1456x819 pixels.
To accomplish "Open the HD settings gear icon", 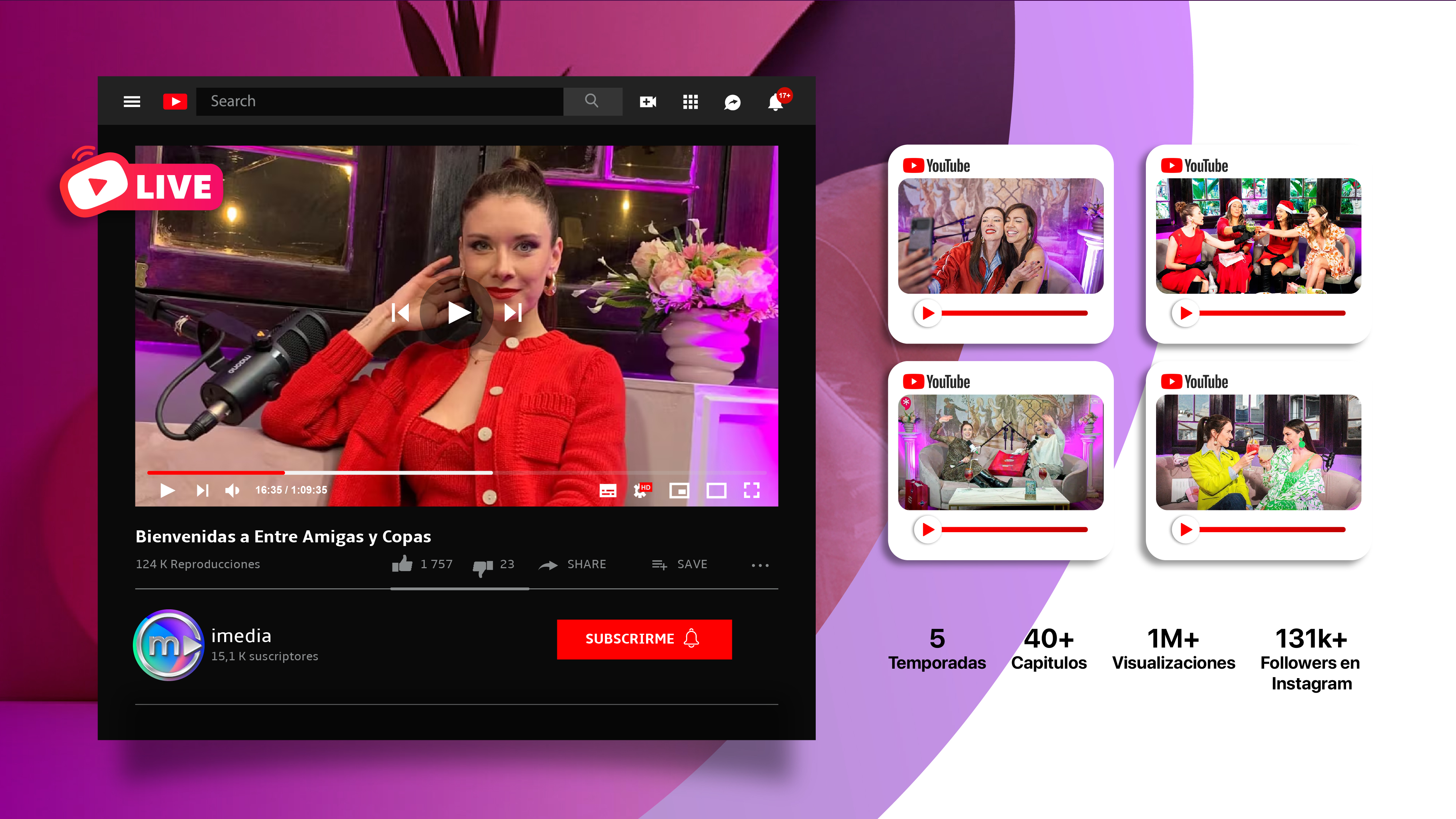I will click(642, 490).
